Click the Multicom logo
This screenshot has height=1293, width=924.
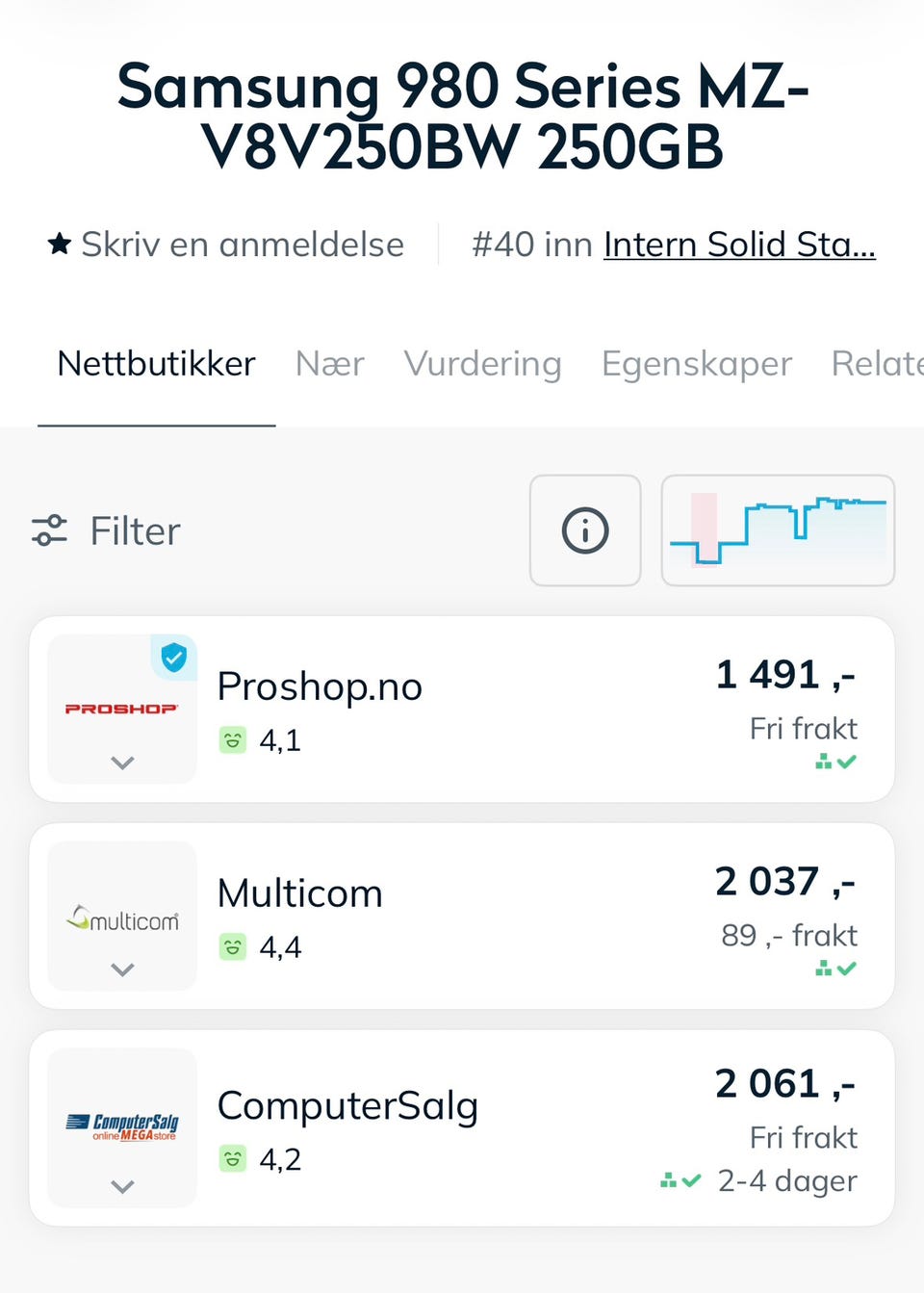click(x=122, y=918)
